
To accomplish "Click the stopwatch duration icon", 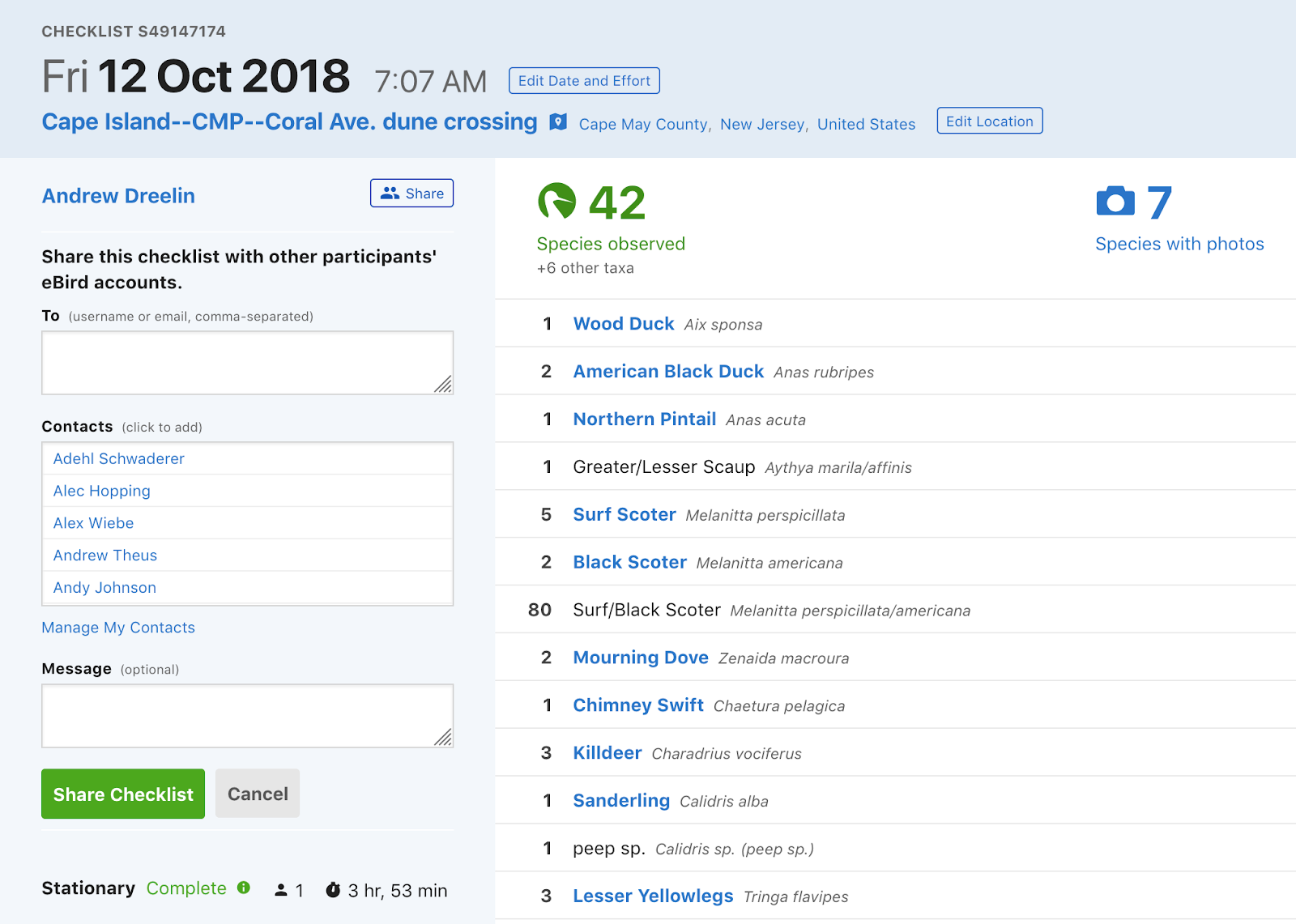I will (333, 890).
